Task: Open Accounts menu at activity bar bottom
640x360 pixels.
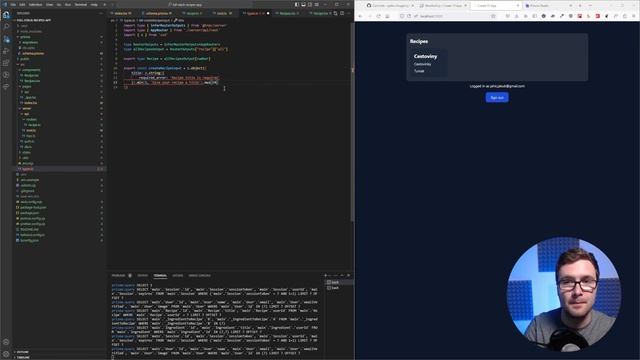Action: (6, 342)
